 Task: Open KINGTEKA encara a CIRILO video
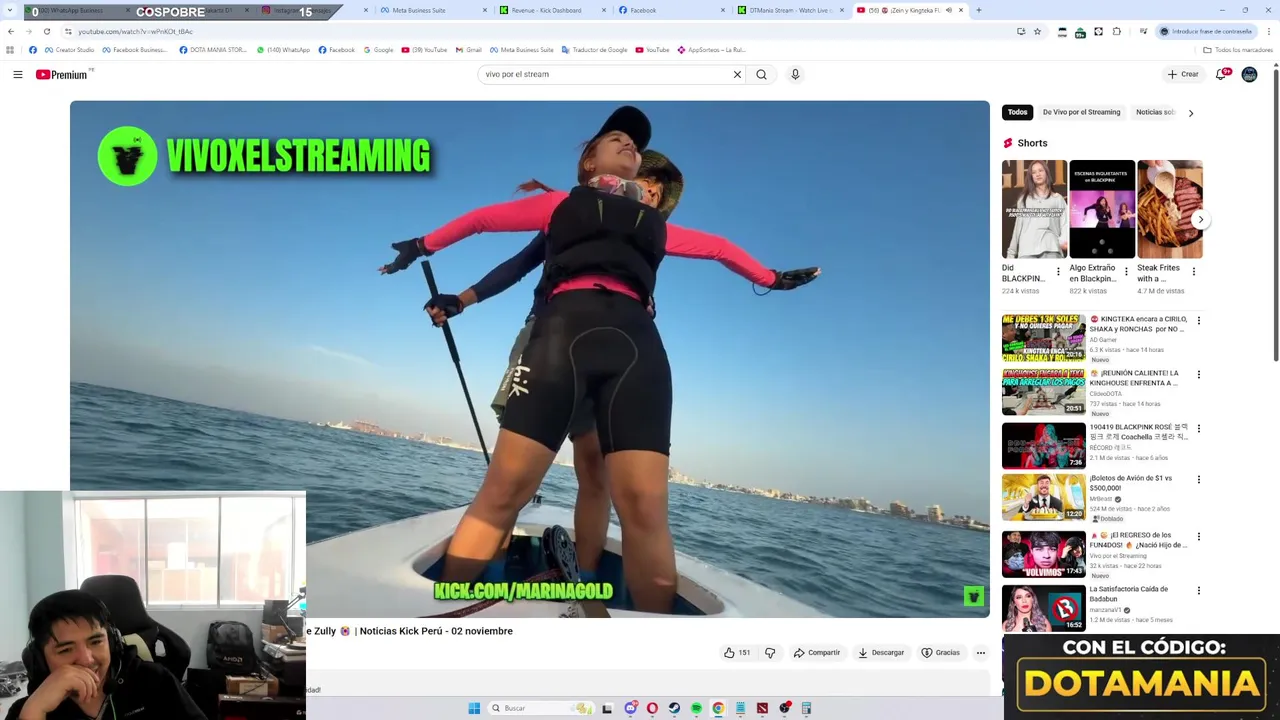coord(1044,338)
